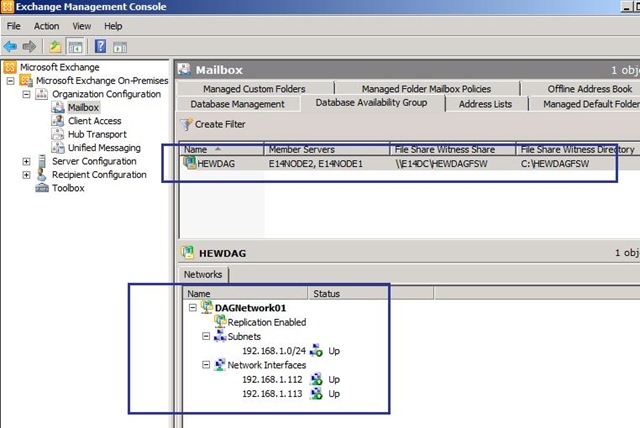Image resolution: width=640 pixels, height=428 pixels.
Task: Click the Unified Messaging node icon
Action: [58, 148]
